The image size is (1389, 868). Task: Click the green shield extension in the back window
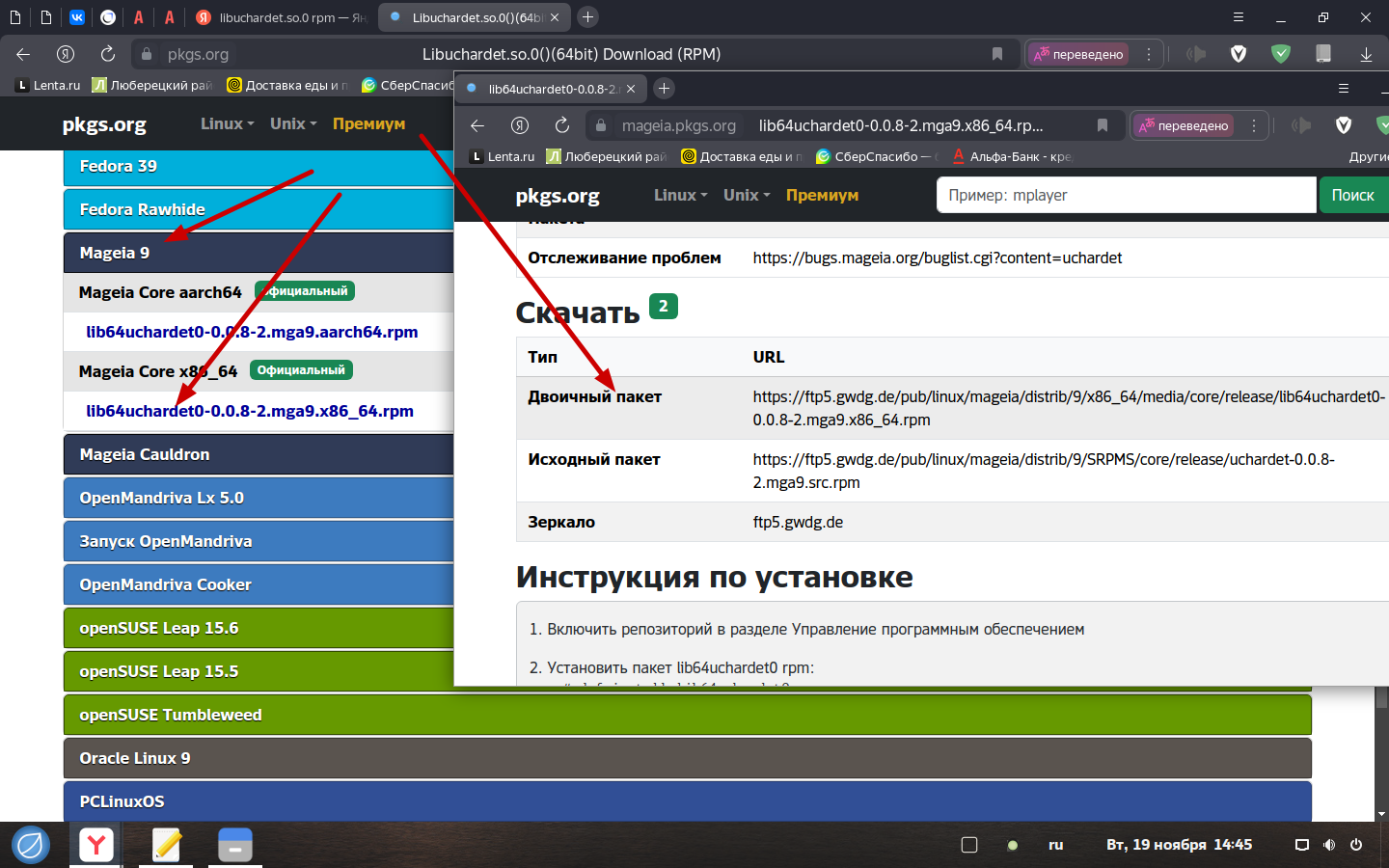1281,54
